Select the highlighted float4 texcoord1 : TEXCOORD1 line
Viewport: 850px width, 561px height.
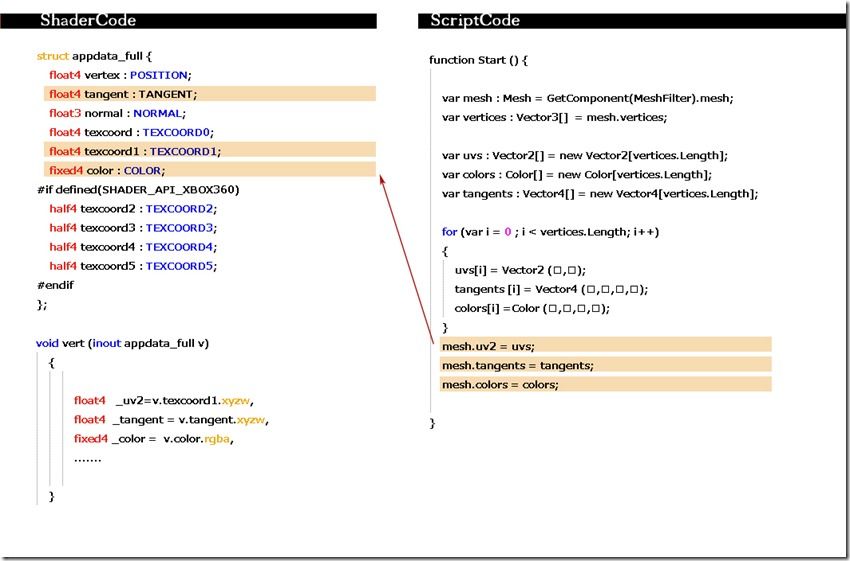coord(210,151)
